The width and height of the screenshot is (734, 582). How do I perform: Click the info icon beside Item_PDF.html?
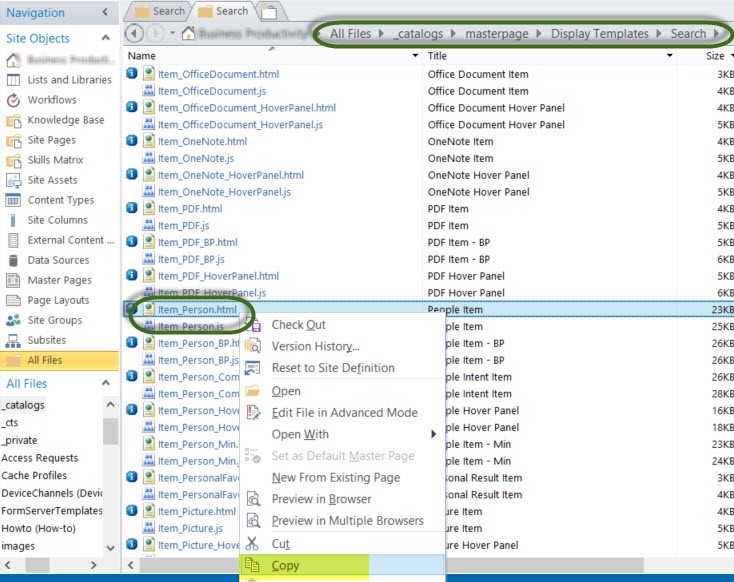click(x=131, y=209)
